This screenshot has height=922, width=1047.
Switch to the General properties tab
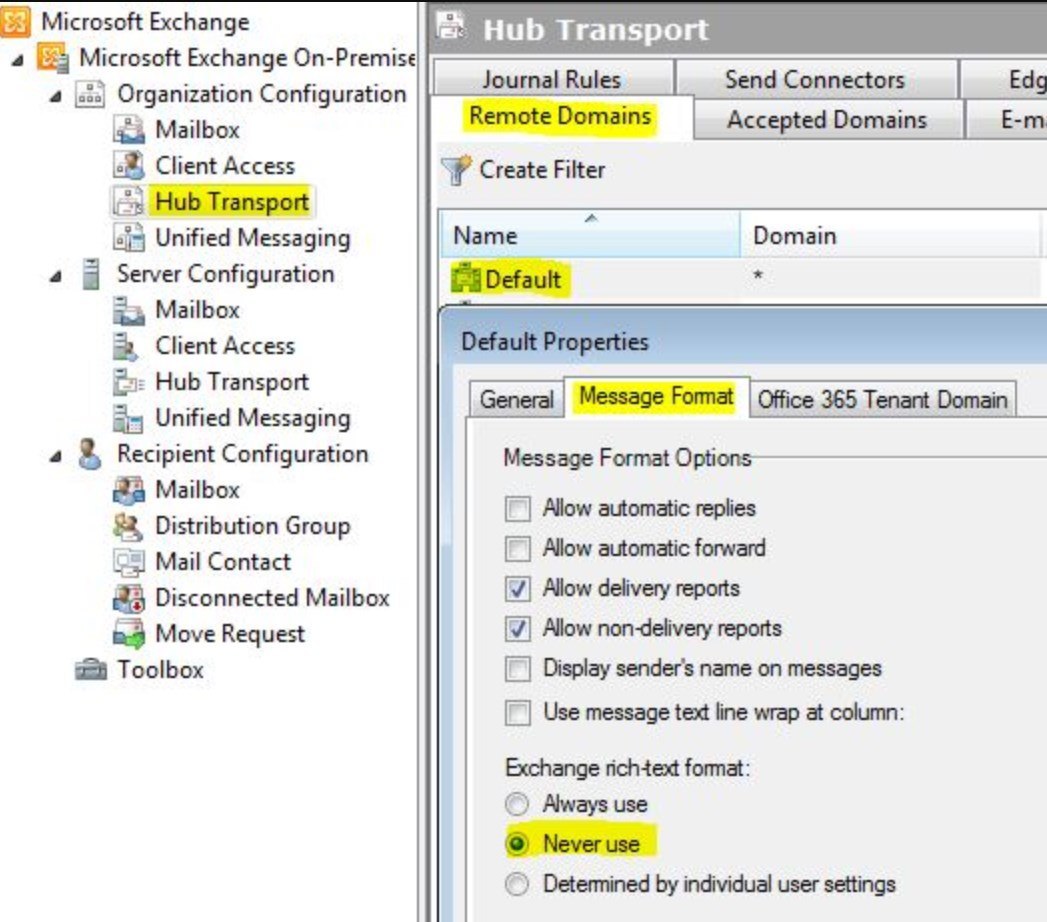click(516, 399)
